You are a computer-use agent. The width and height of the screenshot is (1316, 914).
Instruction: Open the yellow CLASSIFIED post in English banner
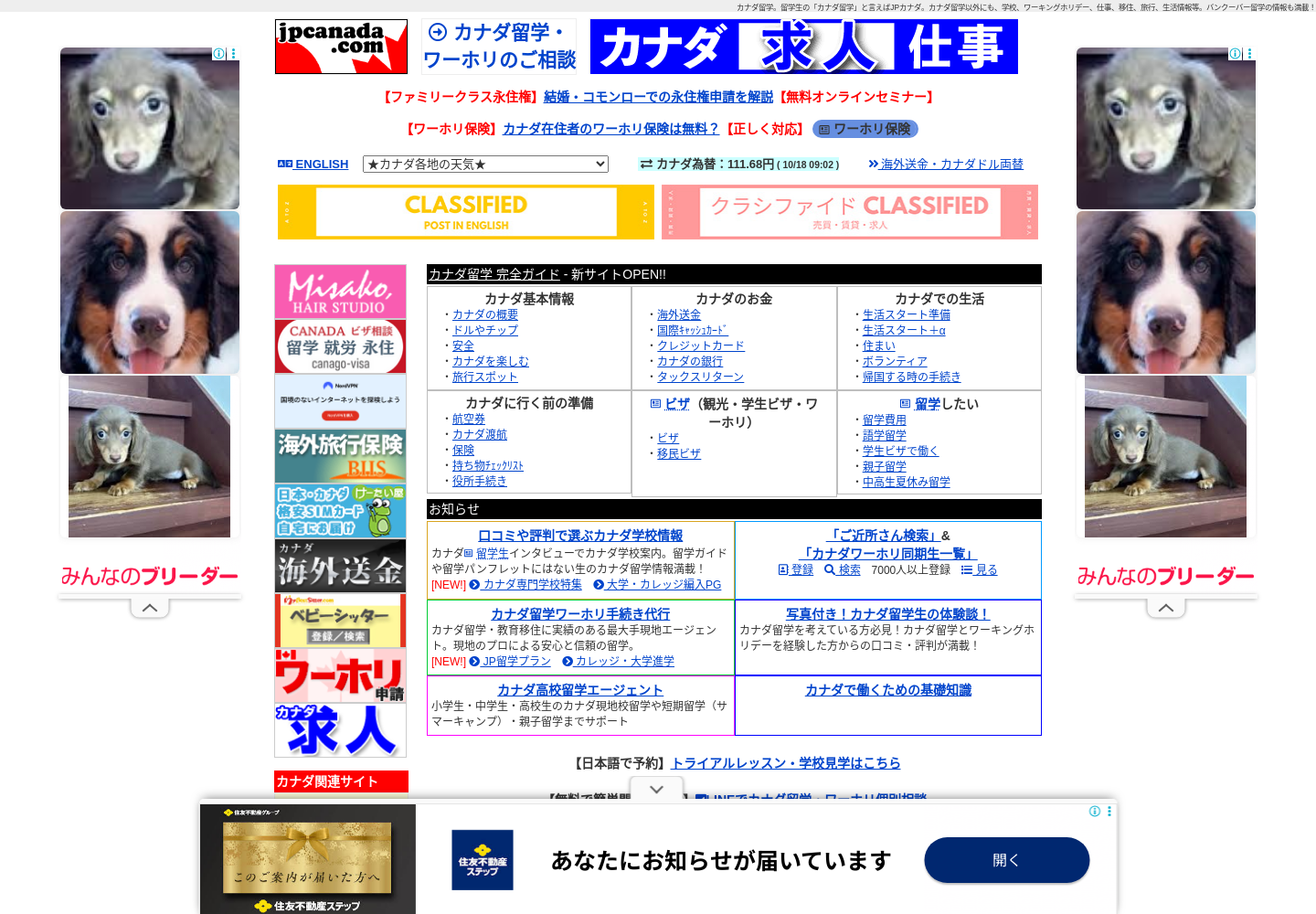pyautogui.click(x=466, y=212)
